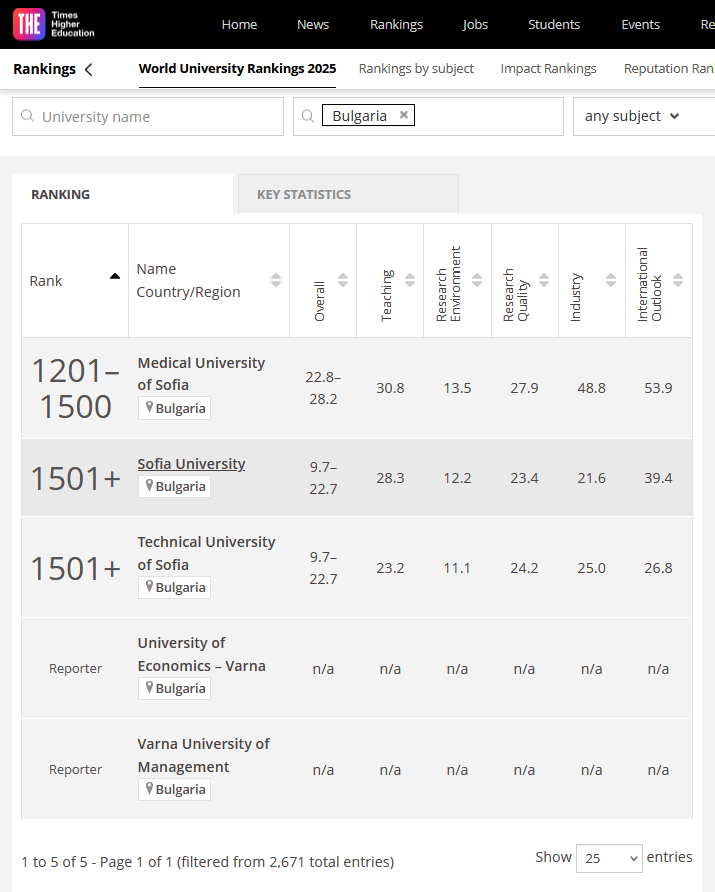Click the University name search field

148,116
